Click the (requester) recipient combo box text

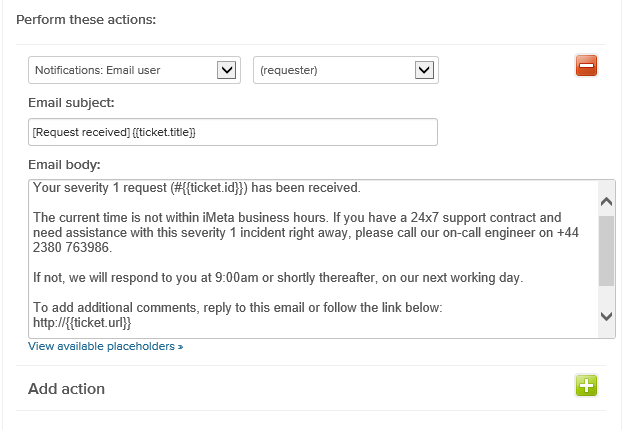tap(289, 70)
